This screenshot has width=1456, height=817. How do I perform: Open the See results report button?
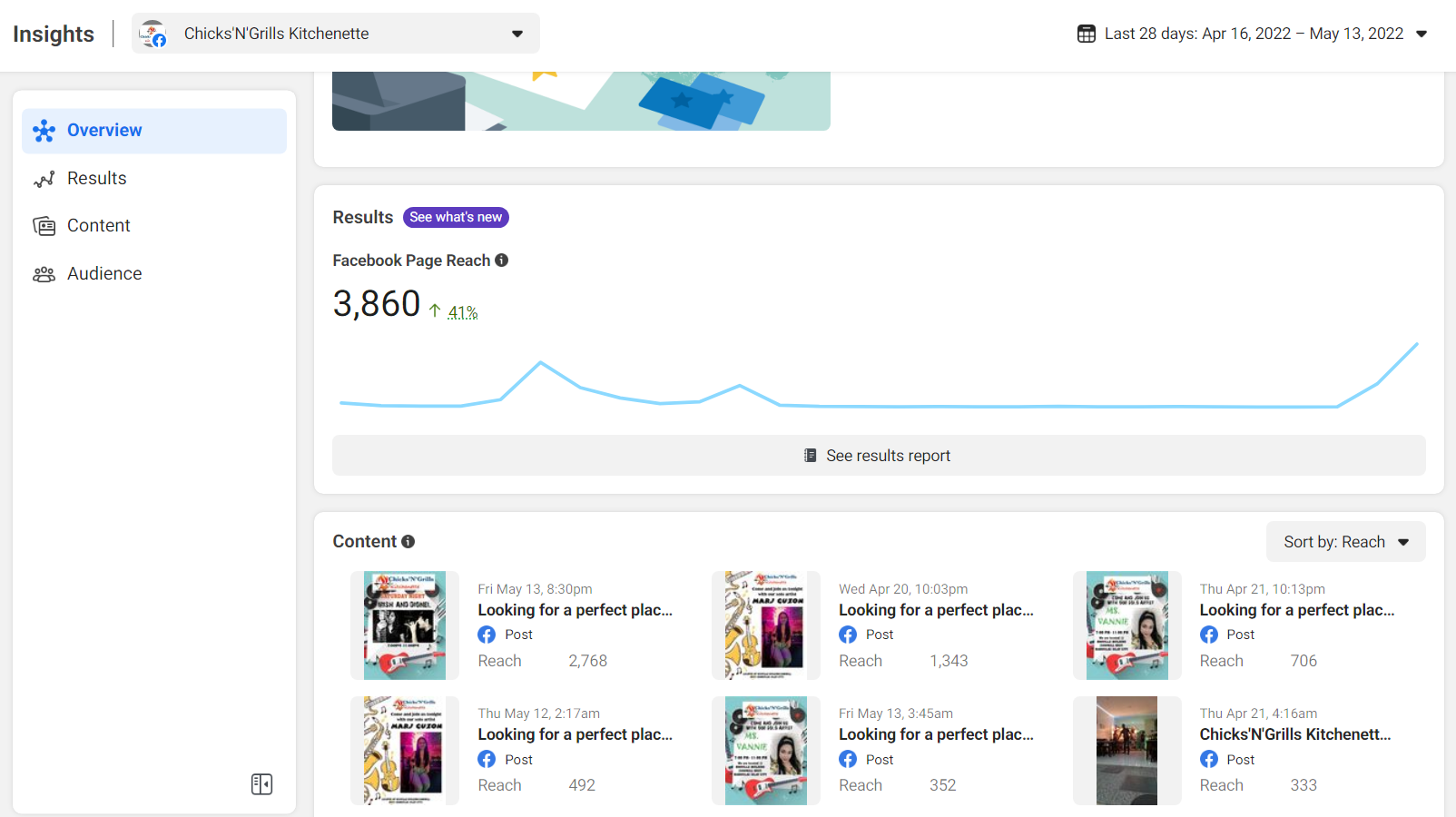[x=879, y=456]
